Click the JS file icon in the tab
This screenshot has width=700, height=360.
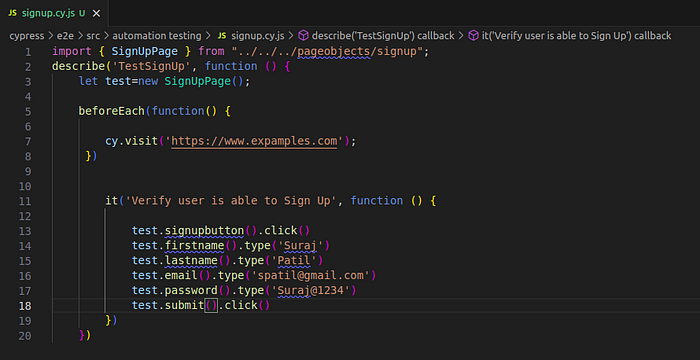[x=12, y=13]
